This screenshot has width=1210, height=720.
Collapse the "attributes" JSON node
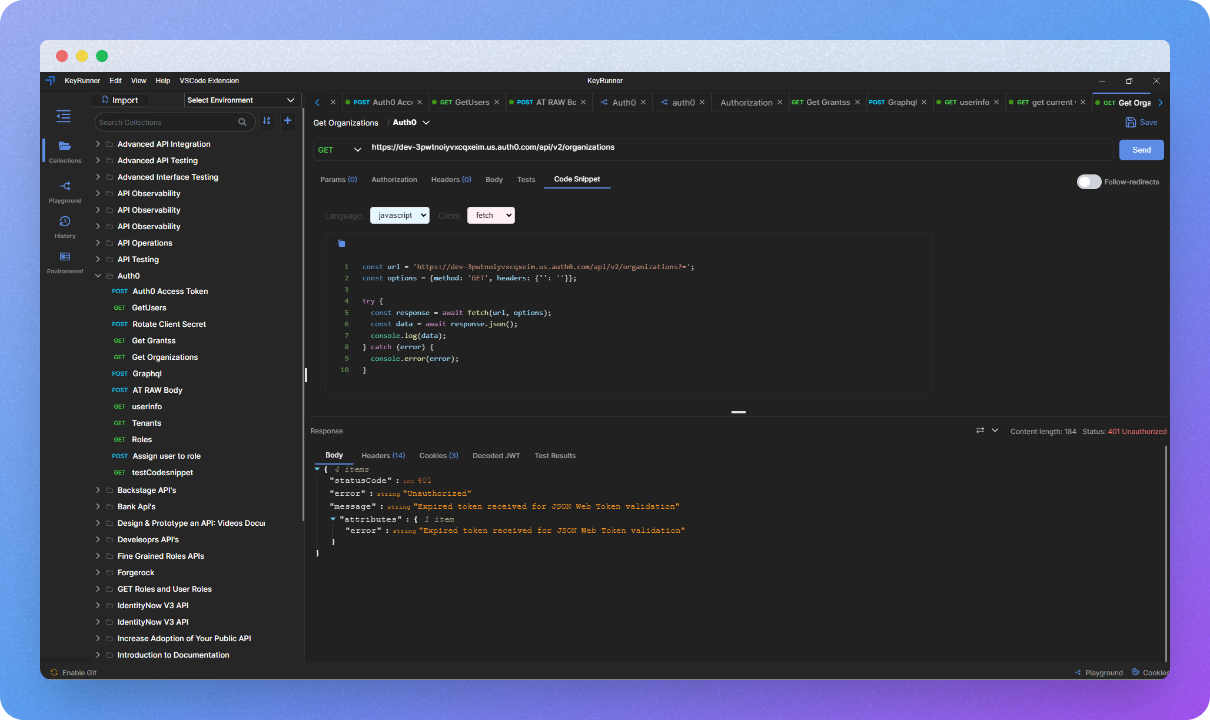tap(334, 519)
